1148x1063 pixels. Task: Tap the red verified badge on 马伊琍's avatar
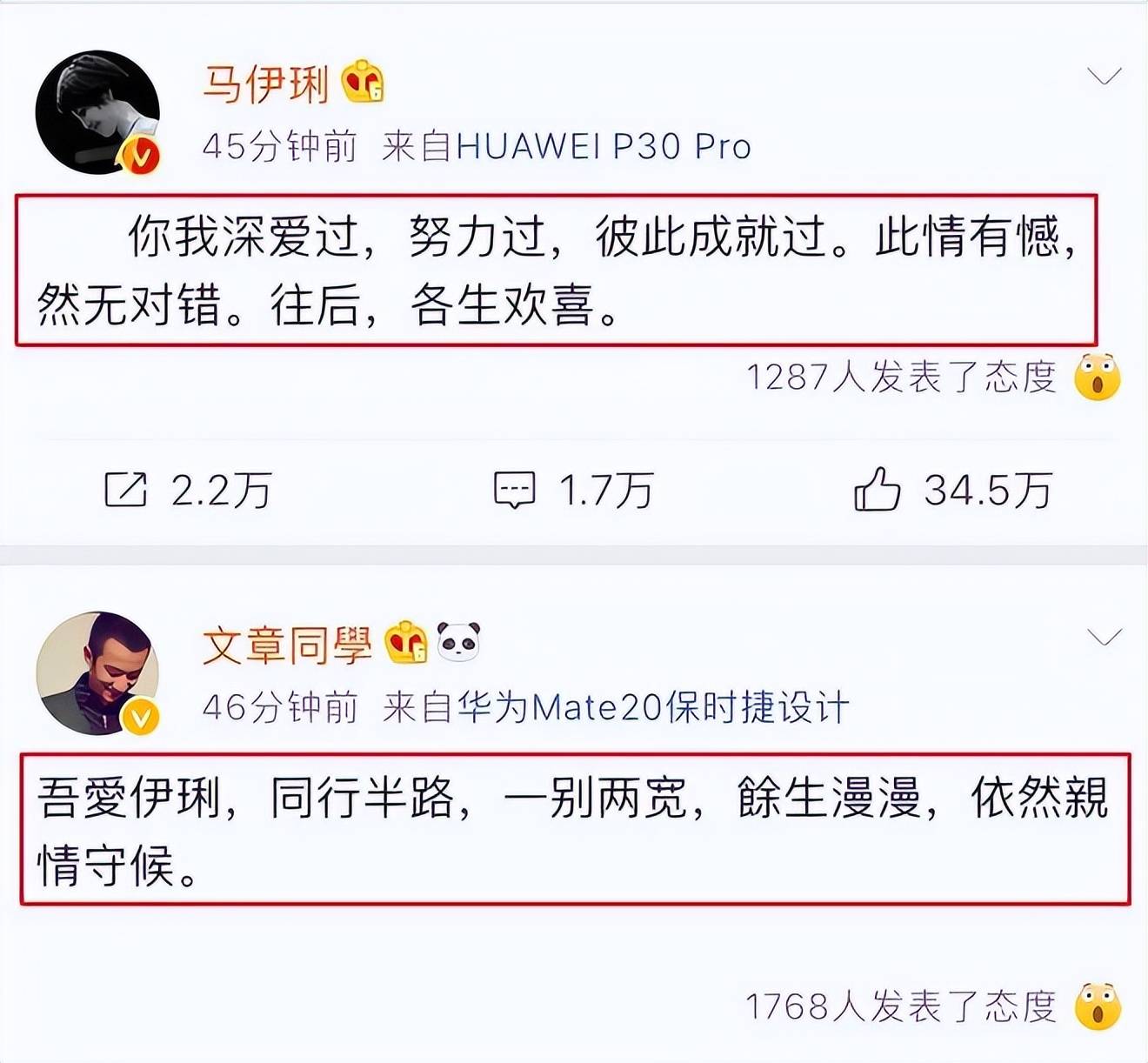(141, 157)
